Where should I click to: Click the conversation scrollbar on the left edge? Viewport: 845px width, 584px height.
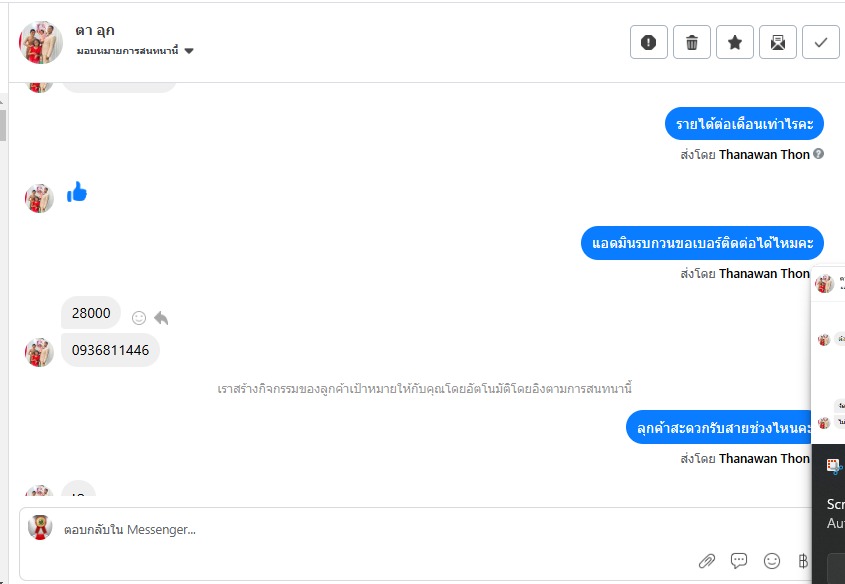pos(3,124)
